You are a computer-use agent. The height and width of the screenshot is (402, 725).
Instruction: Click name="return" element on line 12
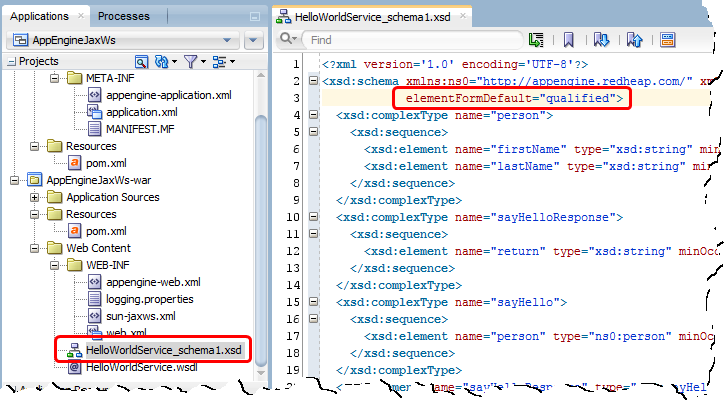[500, 252]
